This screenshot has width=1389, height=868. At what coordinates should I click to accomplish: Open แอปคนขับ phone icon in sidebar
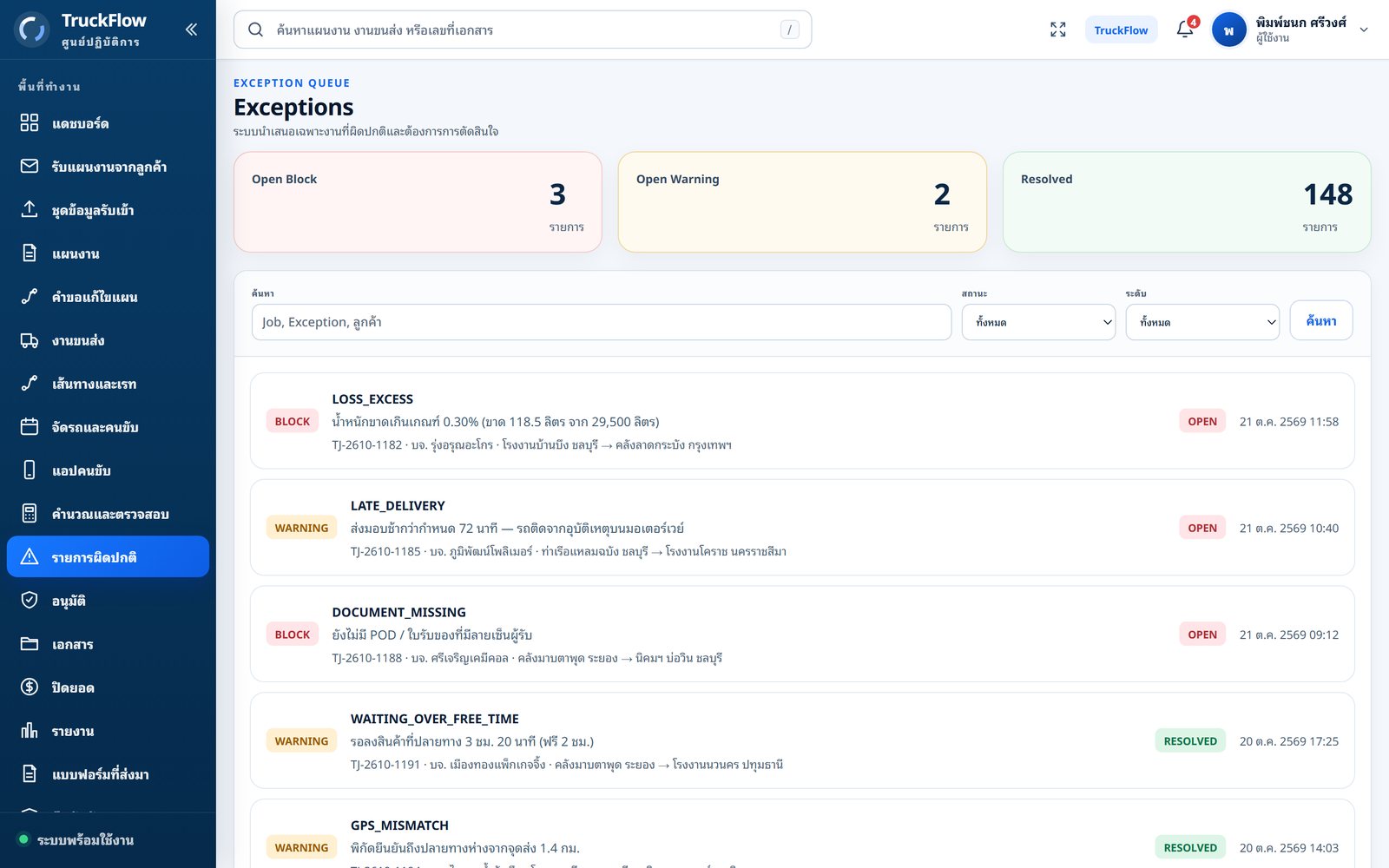(x=30, y=470)
